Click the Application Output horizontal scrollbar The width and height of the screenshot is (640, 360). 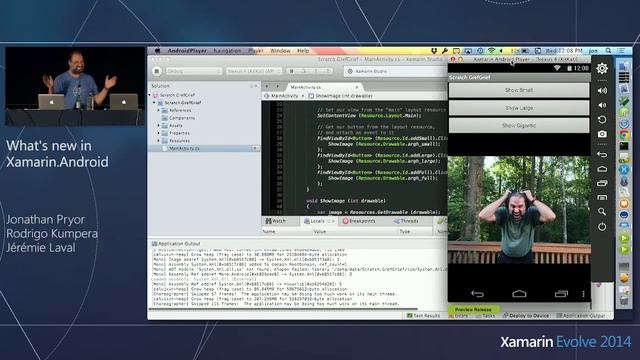coord(283,309)
